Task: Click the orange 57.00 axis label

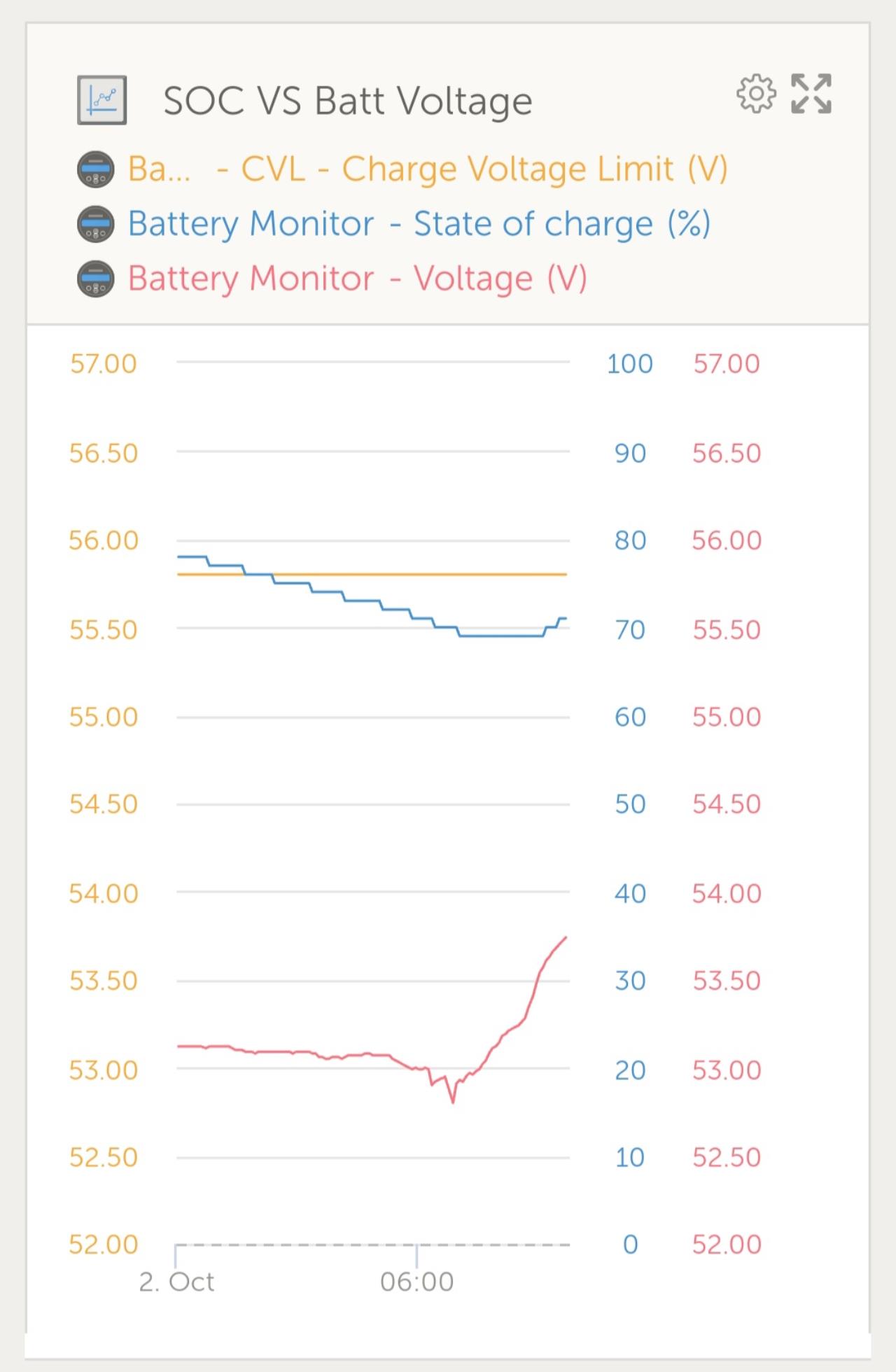Action: point(103,364)
